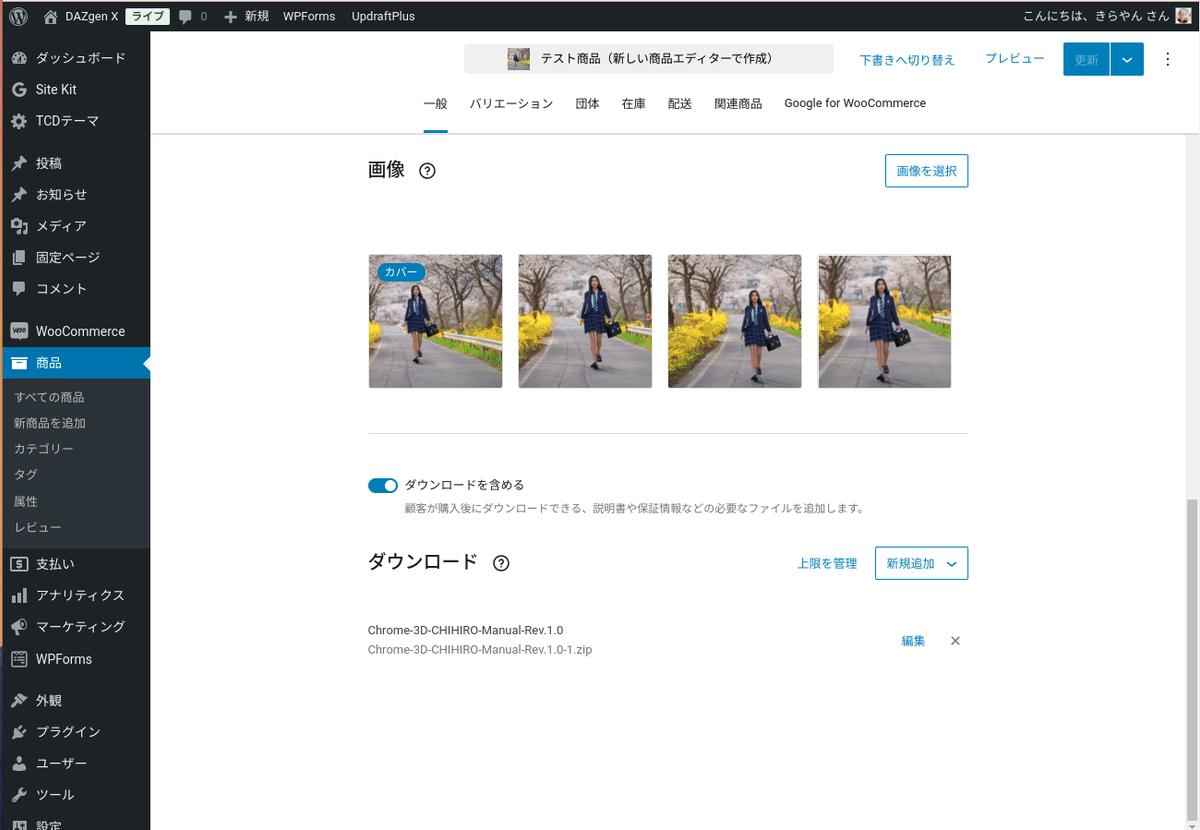Click the ツール wrench icon
Viewport: 1200px width, 830px height.
tap(19, 795)
